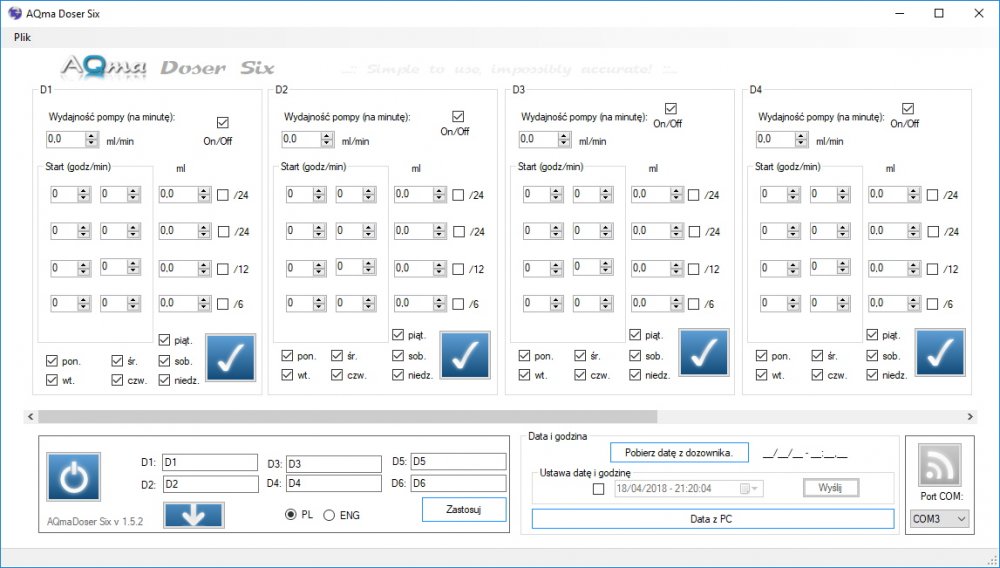Click the wireless connect icon above Port COM
Image resolution: width=1000 pixels, height=568 pixels.
(x=939, y=465)
